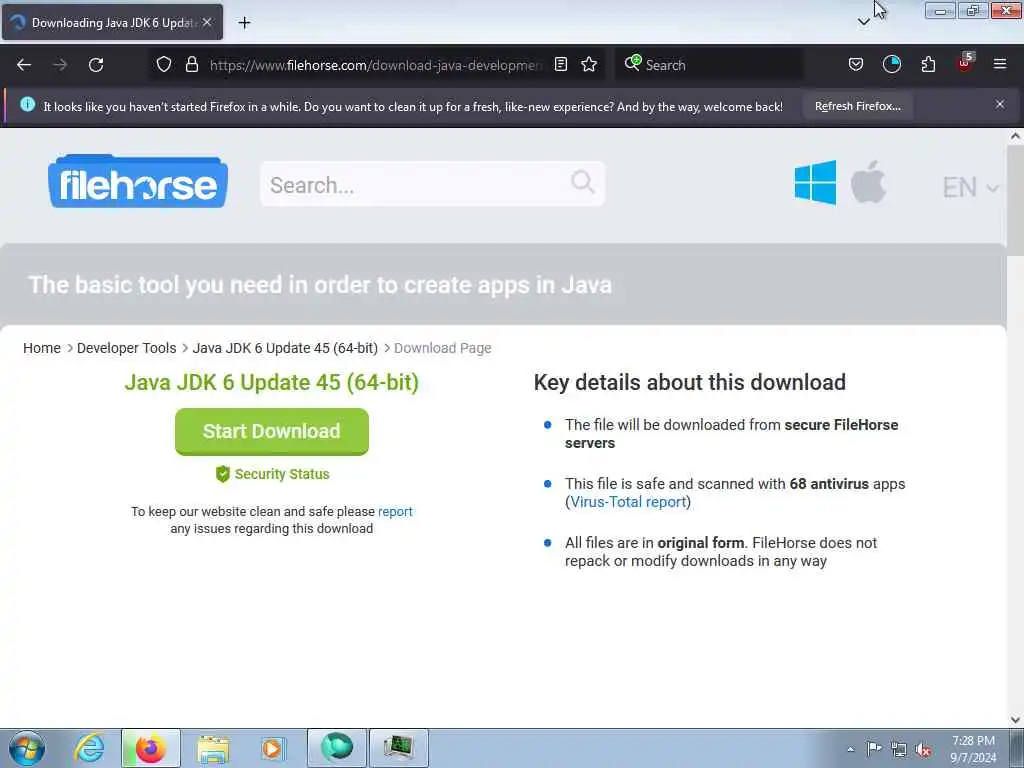Click the FileHorse logo
Image resolution: width=1024 pixels, height=768 pixels.
click(x=138, y=182)
